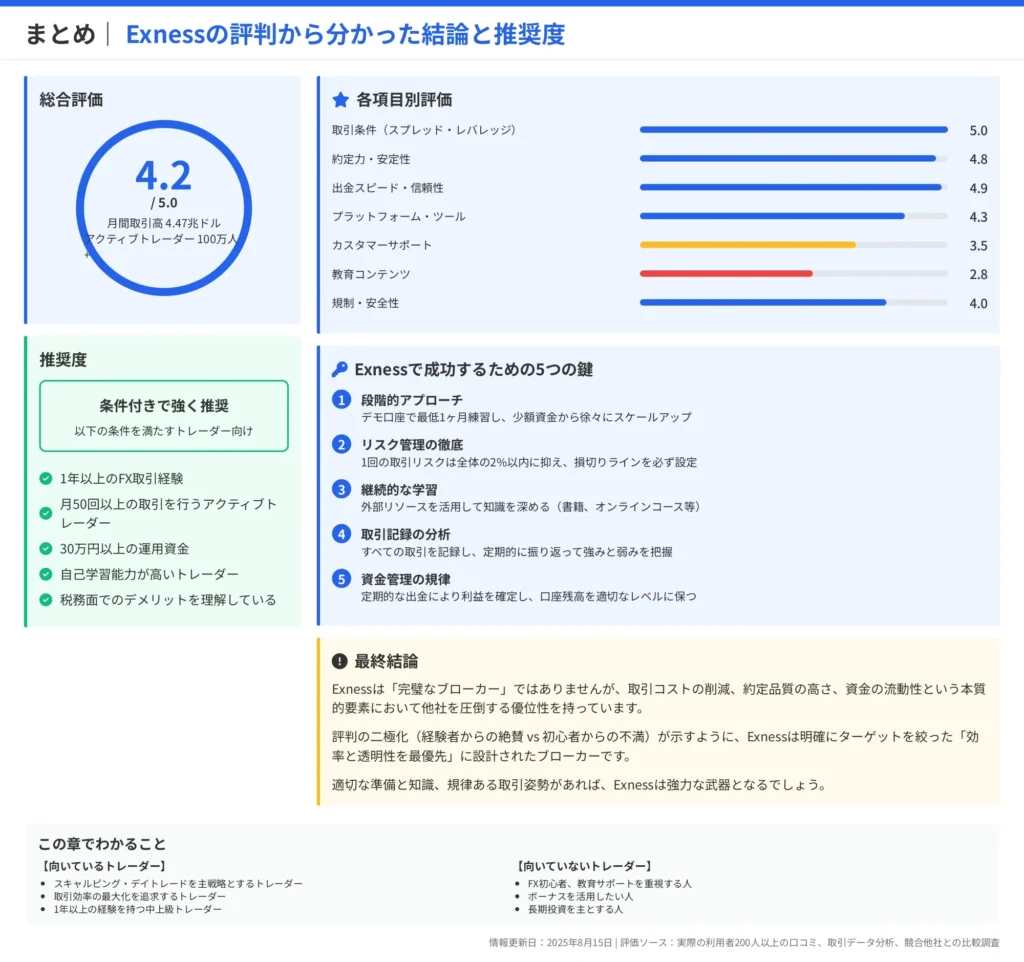The height and width of the screenshot is (962, 1024).
Task: Click the 取引記録の分析 title
Action: (406, 534)
